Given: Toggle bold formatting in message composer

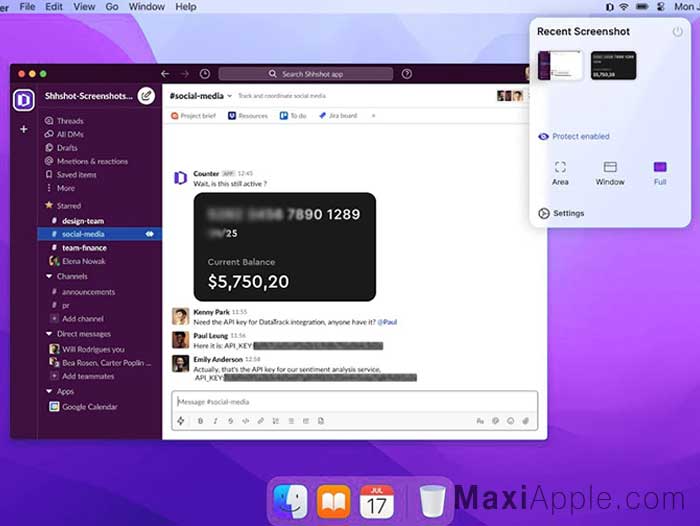Looking at the screenshot, I should [x=200, y=421].
